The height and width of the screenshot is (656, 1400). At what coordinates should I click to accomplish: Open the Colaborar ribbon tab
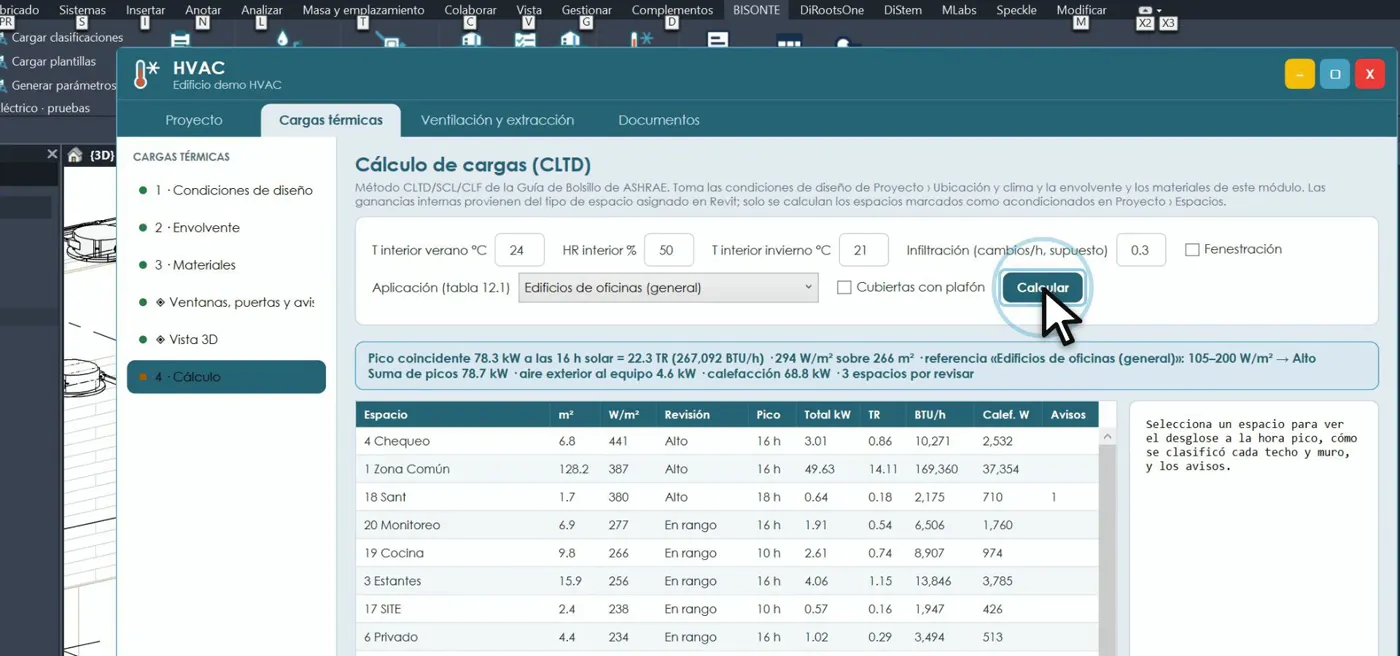[x=470, y=10]
